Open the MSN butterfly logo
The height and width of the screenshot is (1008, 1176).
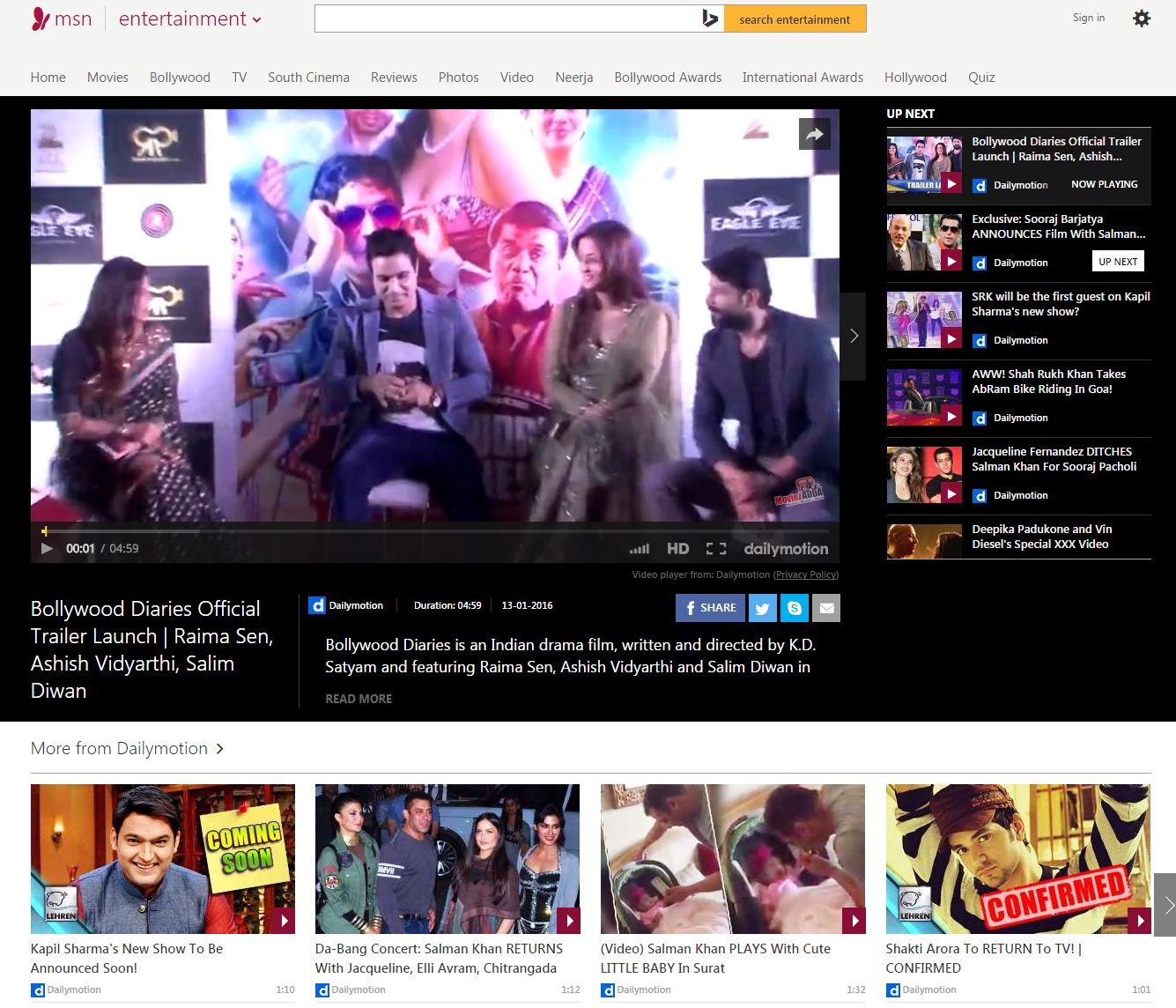click(41, 19)
